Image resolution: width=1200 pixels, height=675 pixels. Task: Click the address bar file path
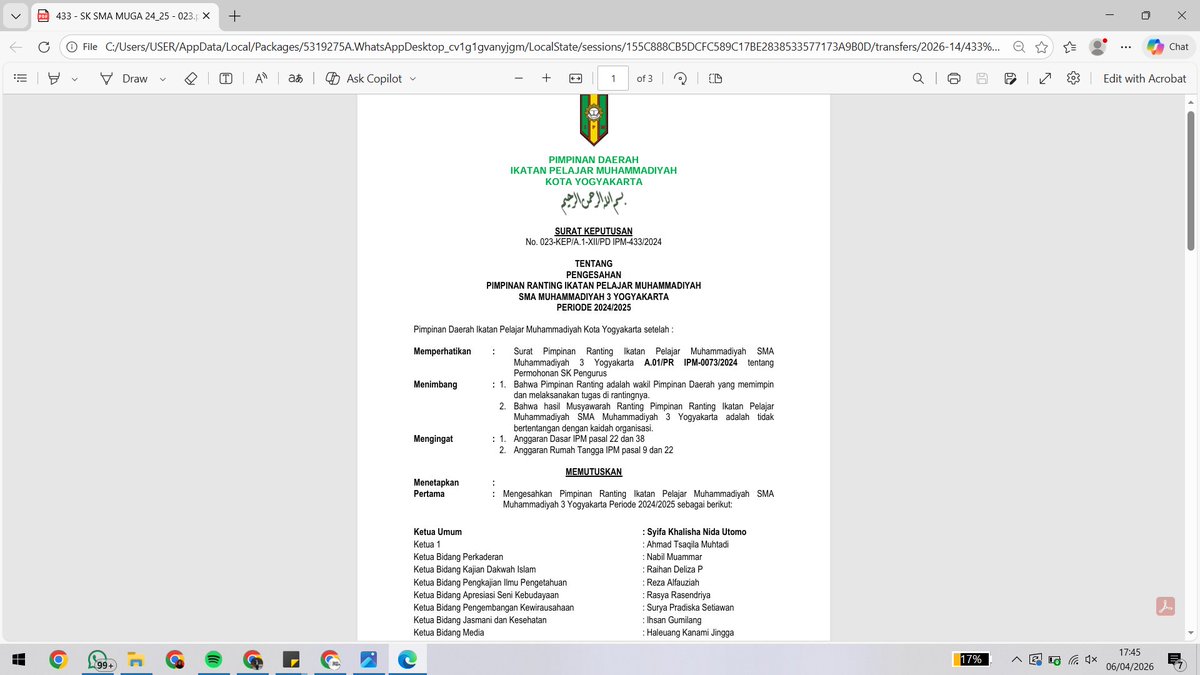[553, 47]
